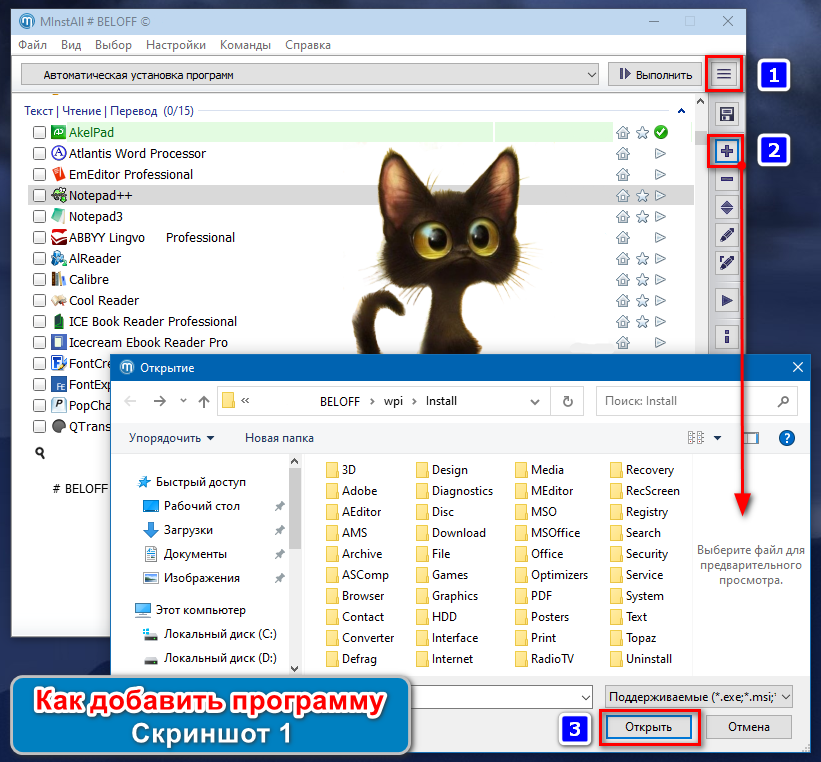
Task: Select the pencil edit icon in sidebar
Action: [x=727, y=235]
